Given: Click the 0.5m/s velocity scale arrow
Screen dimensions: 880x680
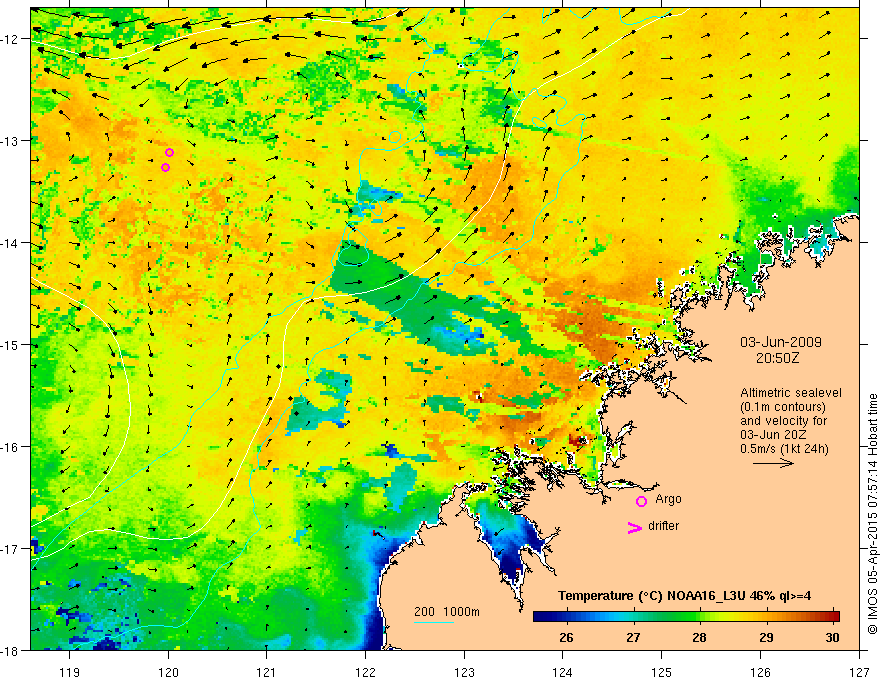Looking at the screenshot, I should coord(773,463).
